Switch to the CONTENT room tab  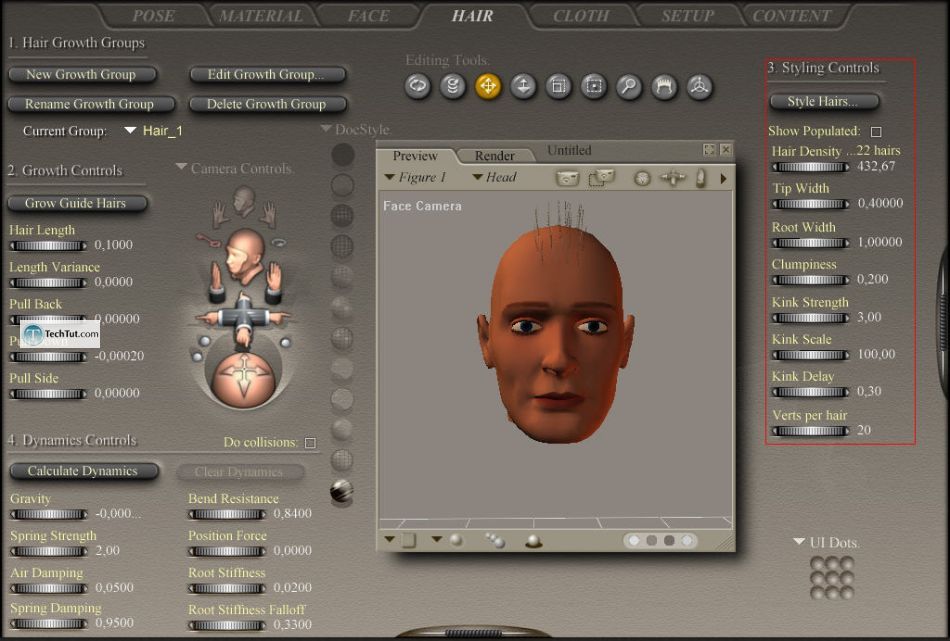tap(791, 16)
